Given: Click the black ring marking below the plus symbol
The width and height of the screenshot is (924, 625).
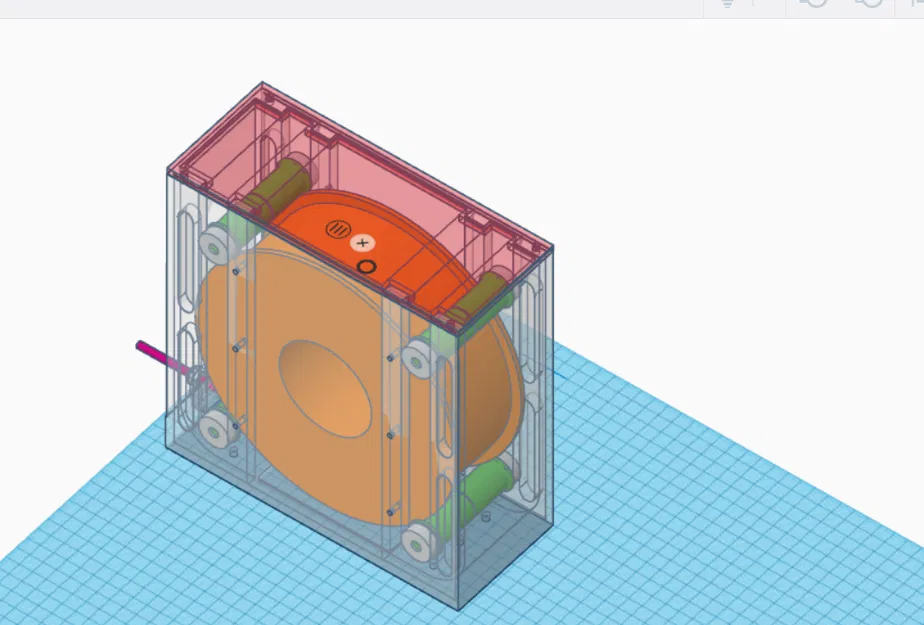Looking at the screenshot, I should (x=369, y=265).
